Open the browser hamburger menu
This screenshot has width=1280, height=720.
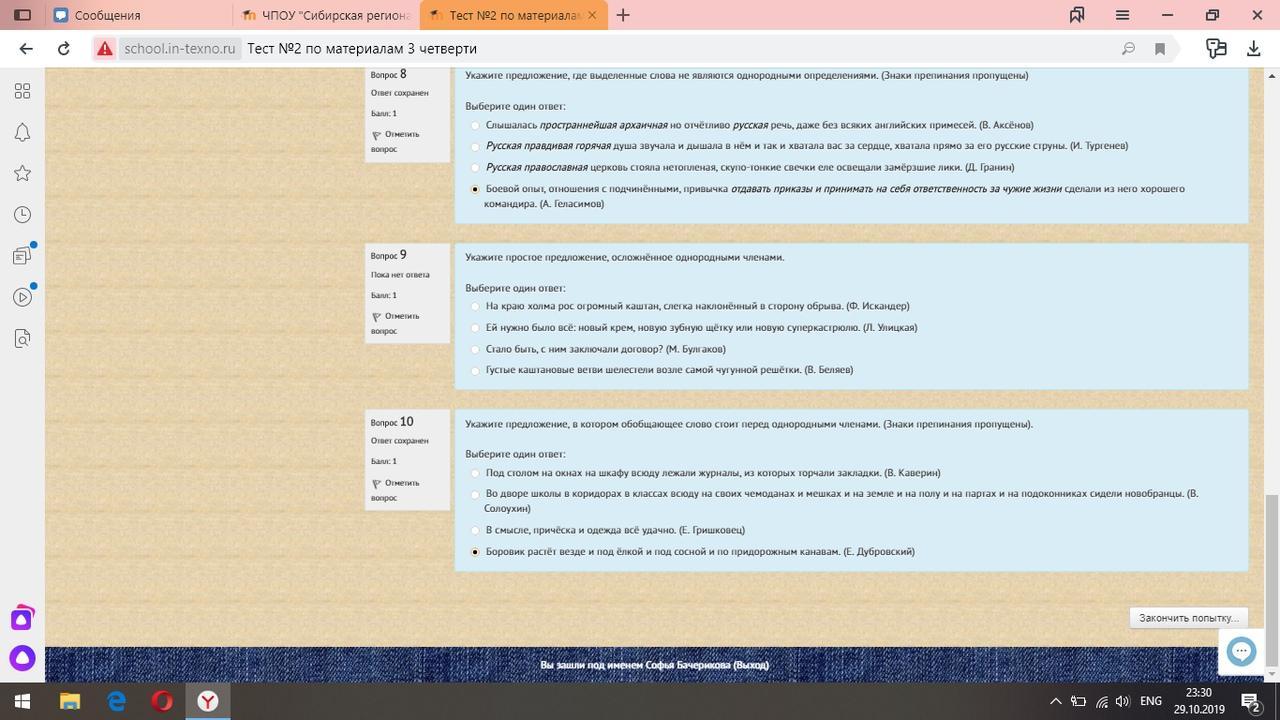[1122, 15]
